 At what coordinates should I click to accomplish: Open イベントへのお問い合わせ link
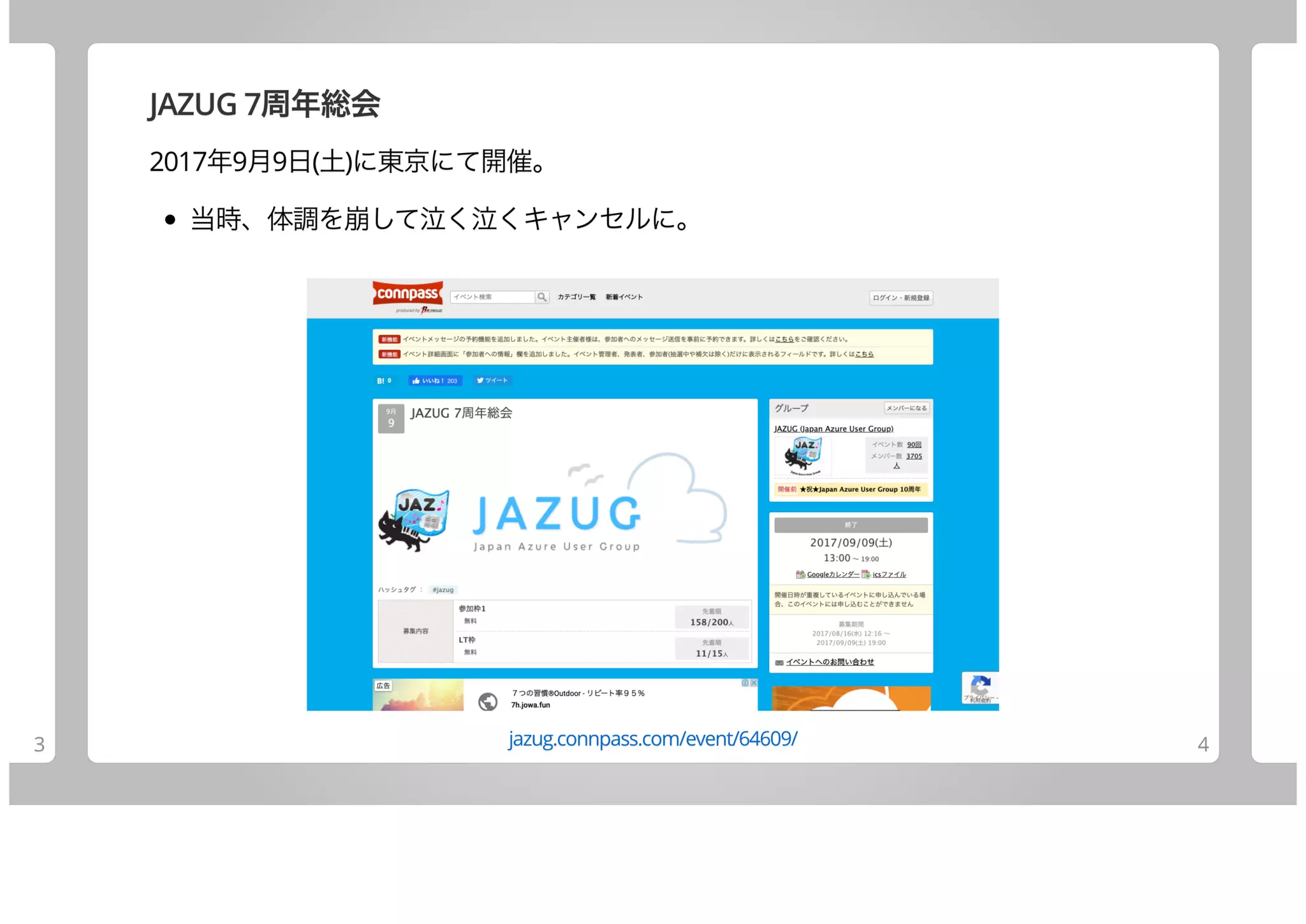(830, 662)
